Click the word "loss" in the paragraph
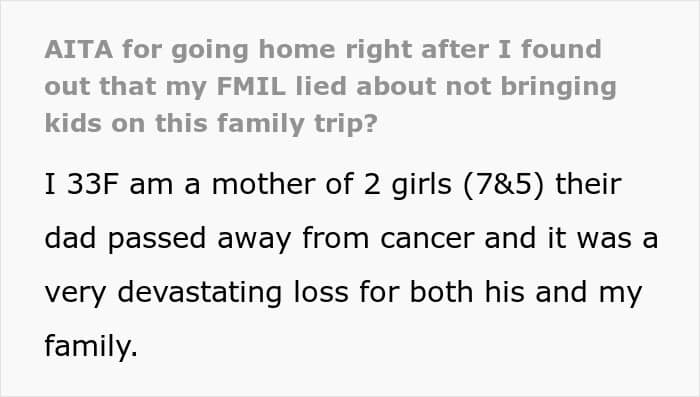Image resolution: width=700 pixels, height=397 pixels. [321, 293]
